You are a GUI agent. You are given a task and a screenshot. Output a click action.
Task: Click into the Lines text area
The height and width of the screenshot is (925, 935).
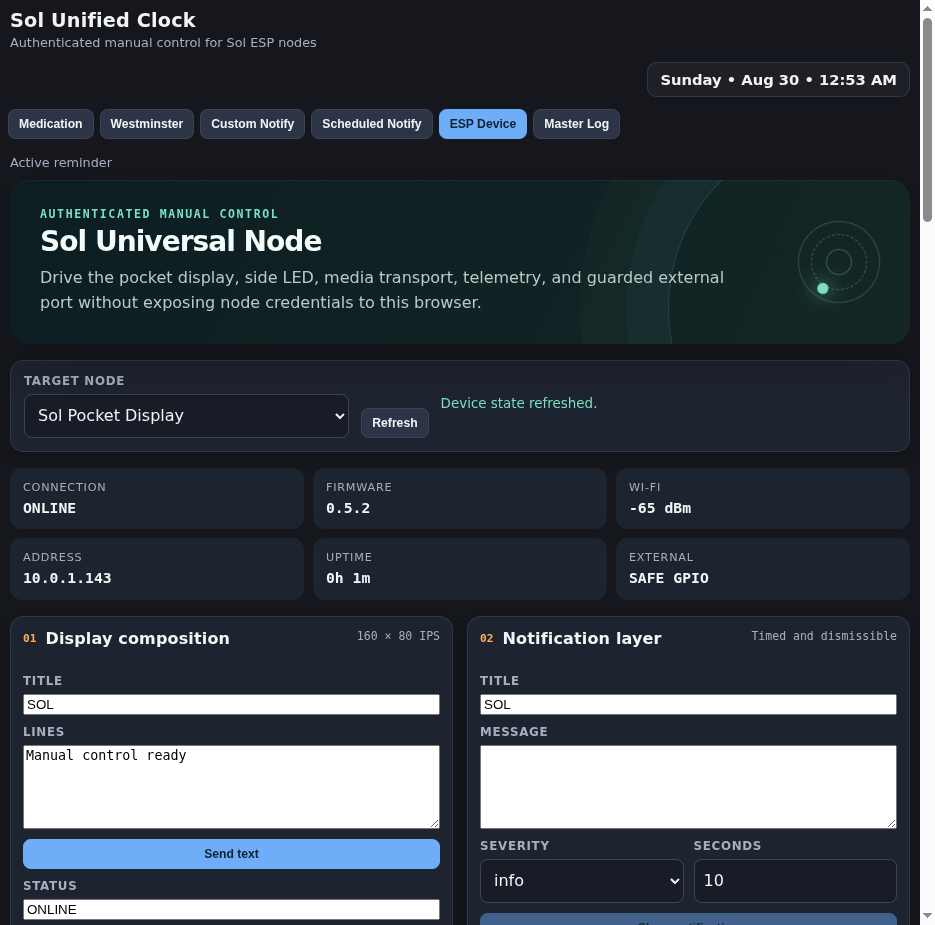point(231,787)
